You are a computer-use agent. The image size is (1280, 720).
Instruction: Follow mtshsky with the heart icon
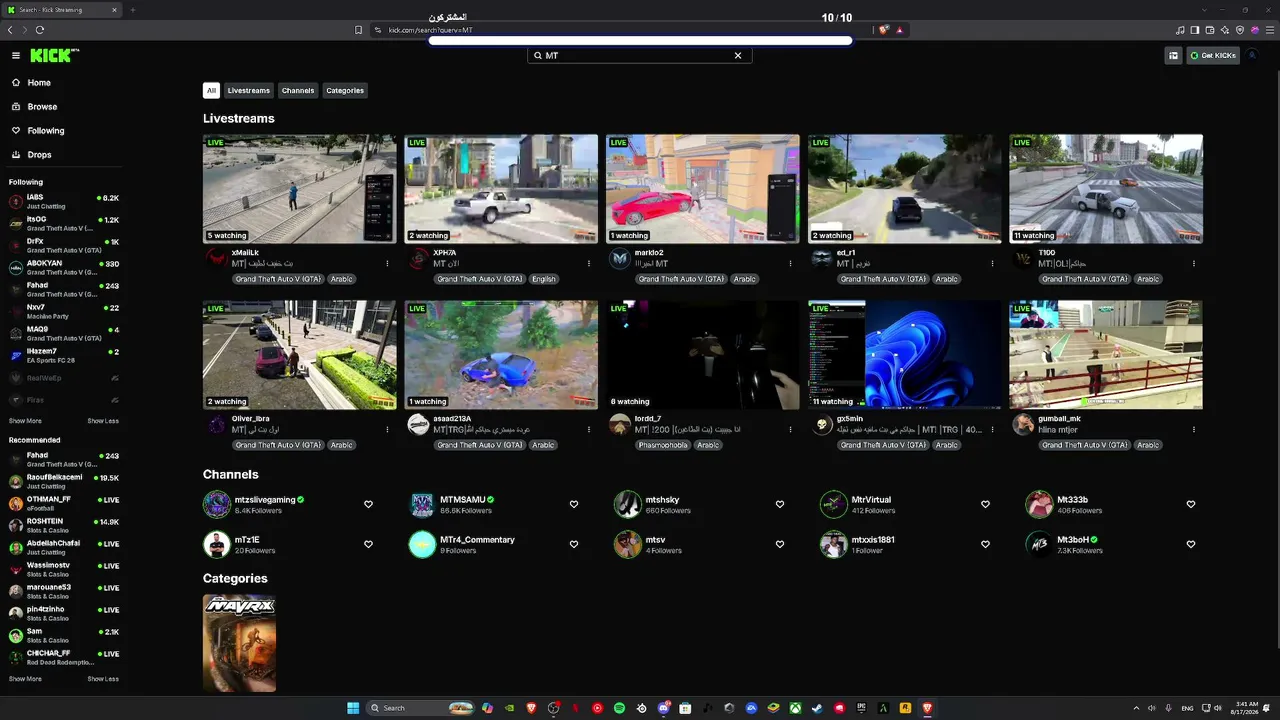pos(780,504)
